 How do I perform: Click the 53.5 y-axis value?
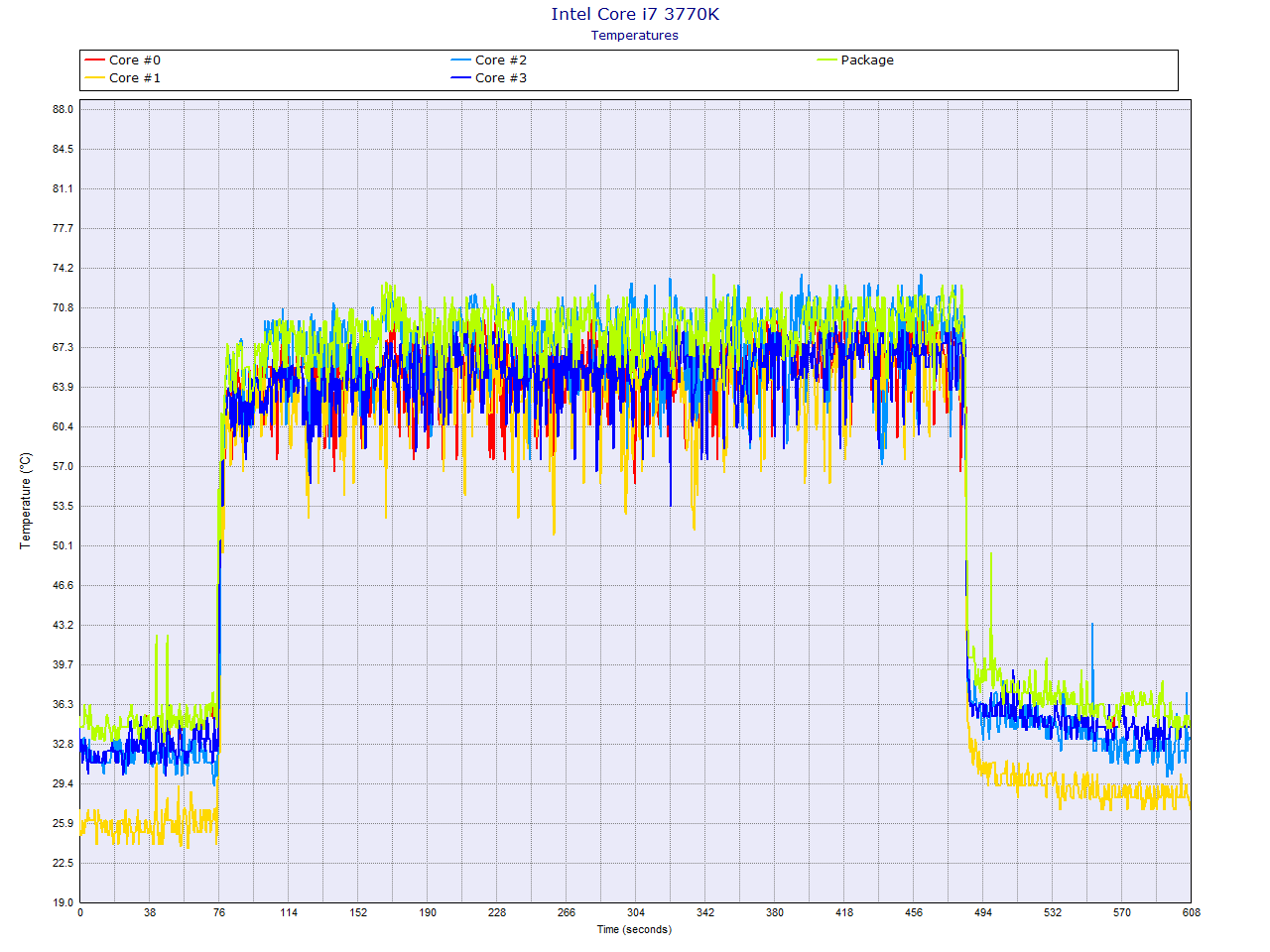click(63, 506)
